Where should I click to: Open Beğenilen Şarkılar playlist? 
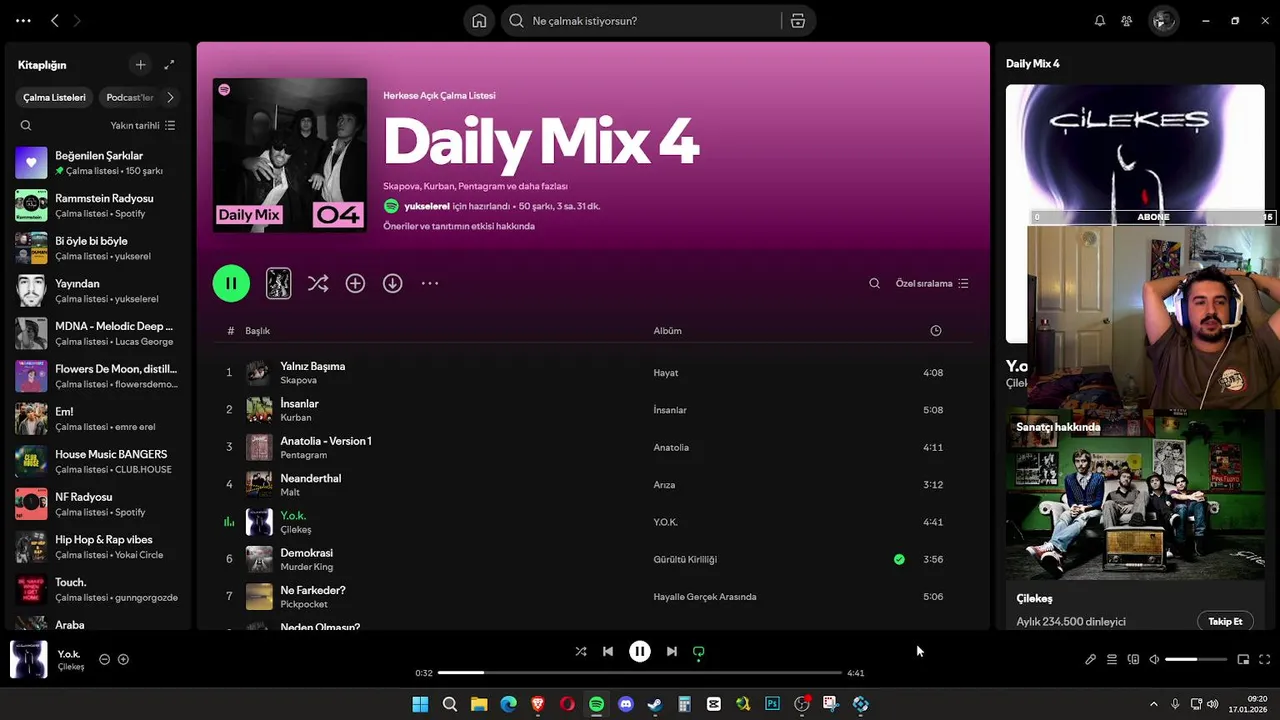click(x=98, y=163)
